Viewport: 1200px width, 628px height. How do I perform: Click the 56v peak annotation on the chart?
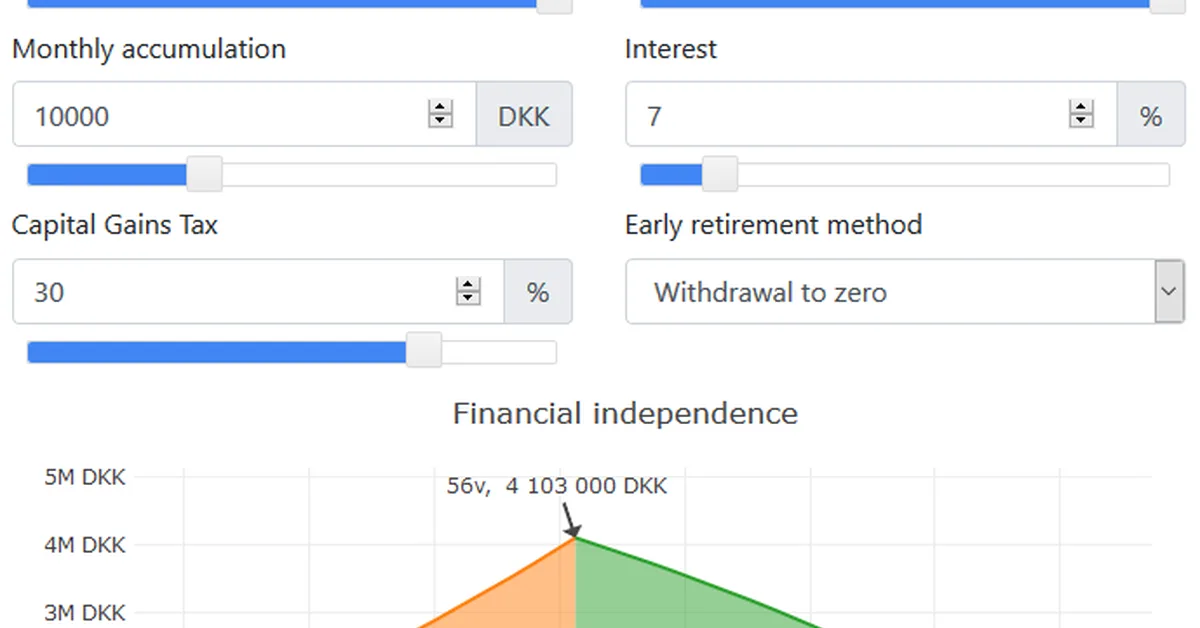click(557, 486)
